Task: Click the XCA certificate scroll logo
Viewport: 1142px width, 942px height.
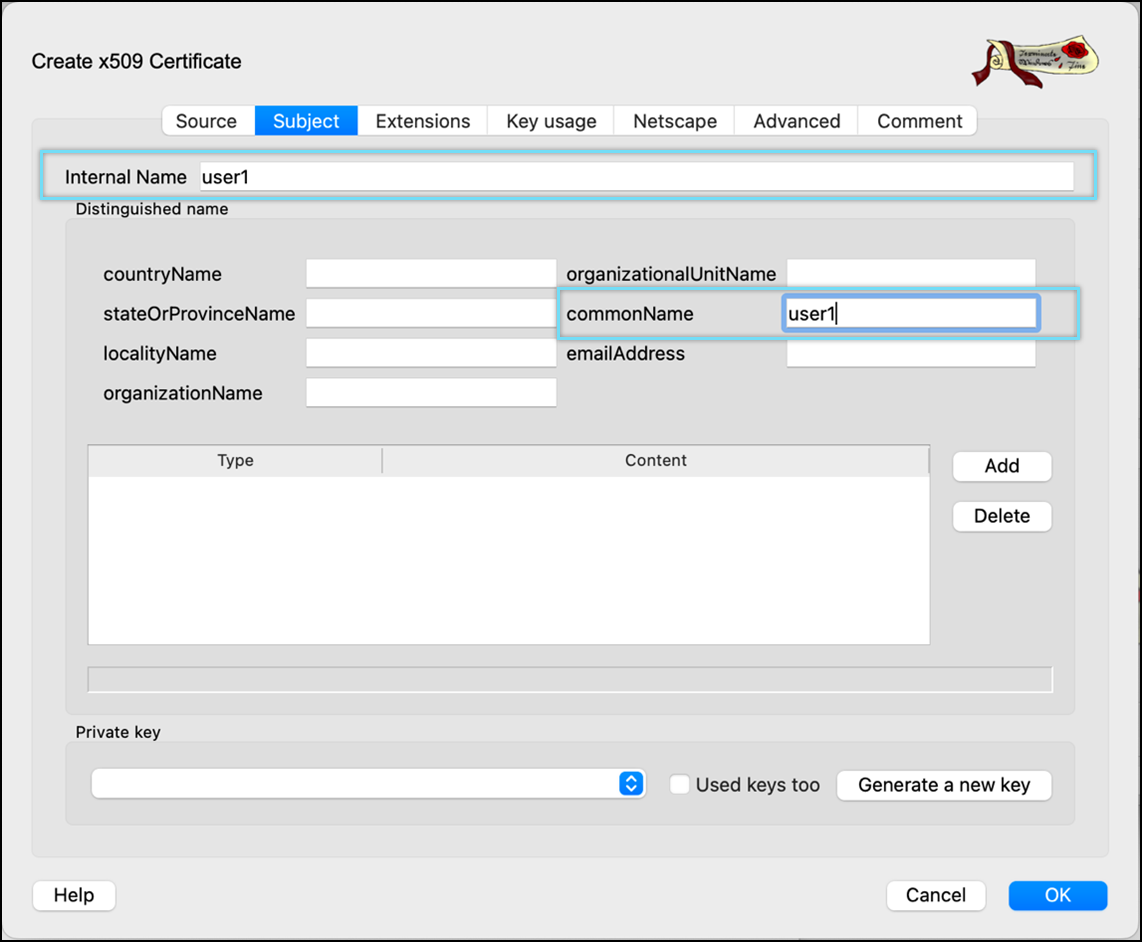Action: point(1035,62)
